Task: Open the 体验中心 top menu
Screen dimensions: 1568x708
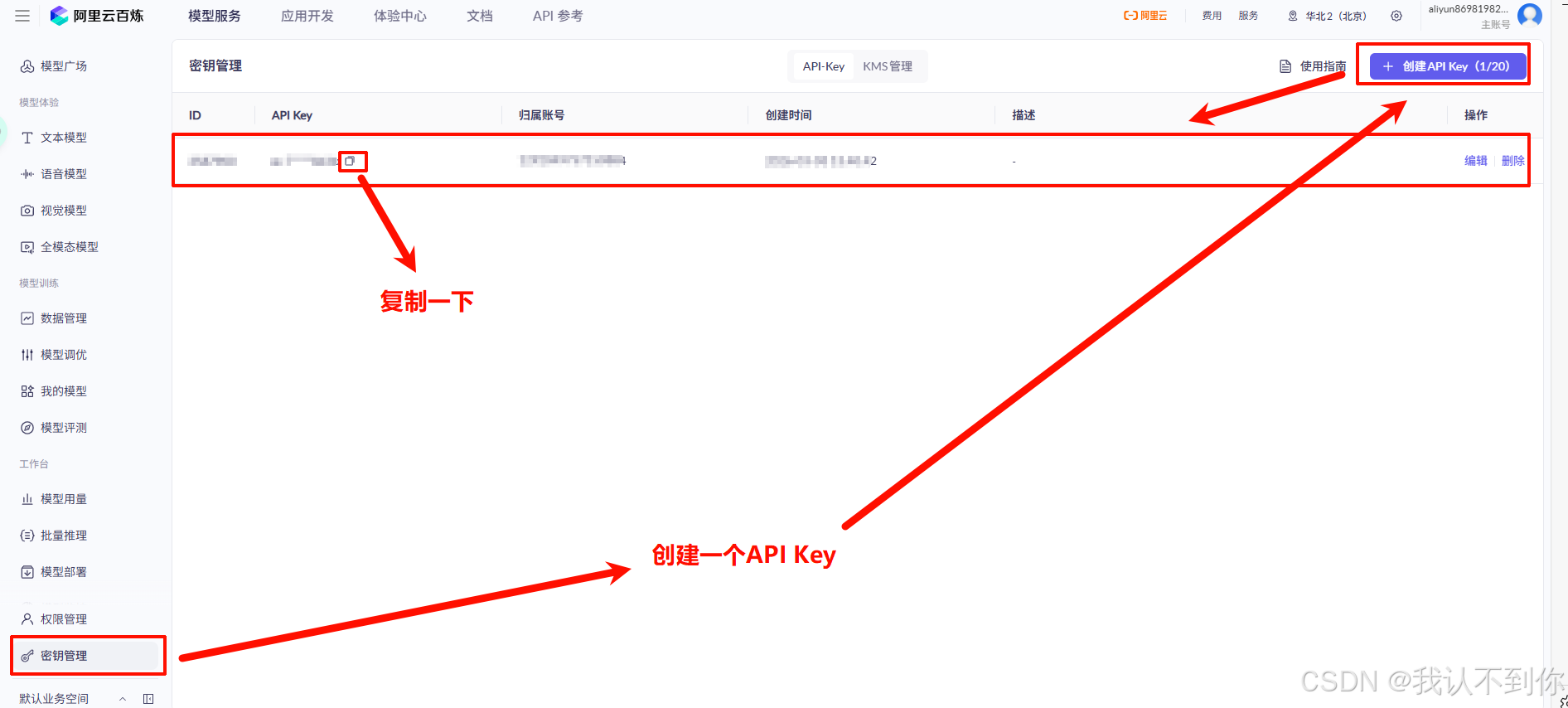Action: tap(400, 16)
